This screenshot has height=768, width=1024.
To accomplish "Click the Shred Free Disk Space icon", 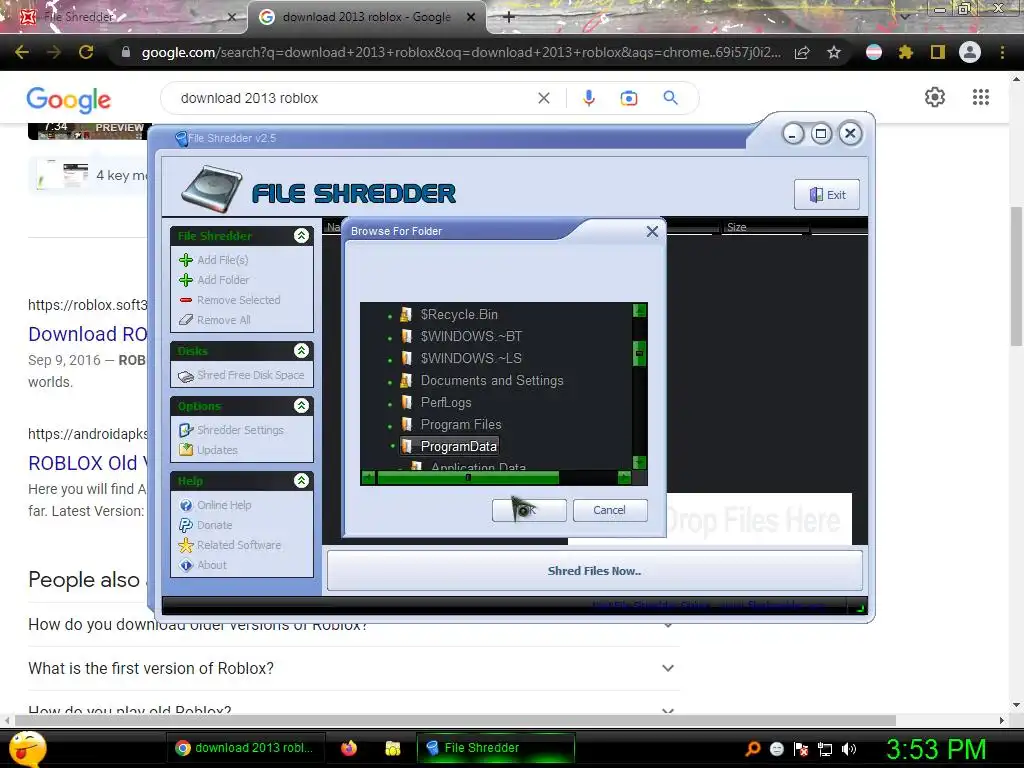I will 186,376.
